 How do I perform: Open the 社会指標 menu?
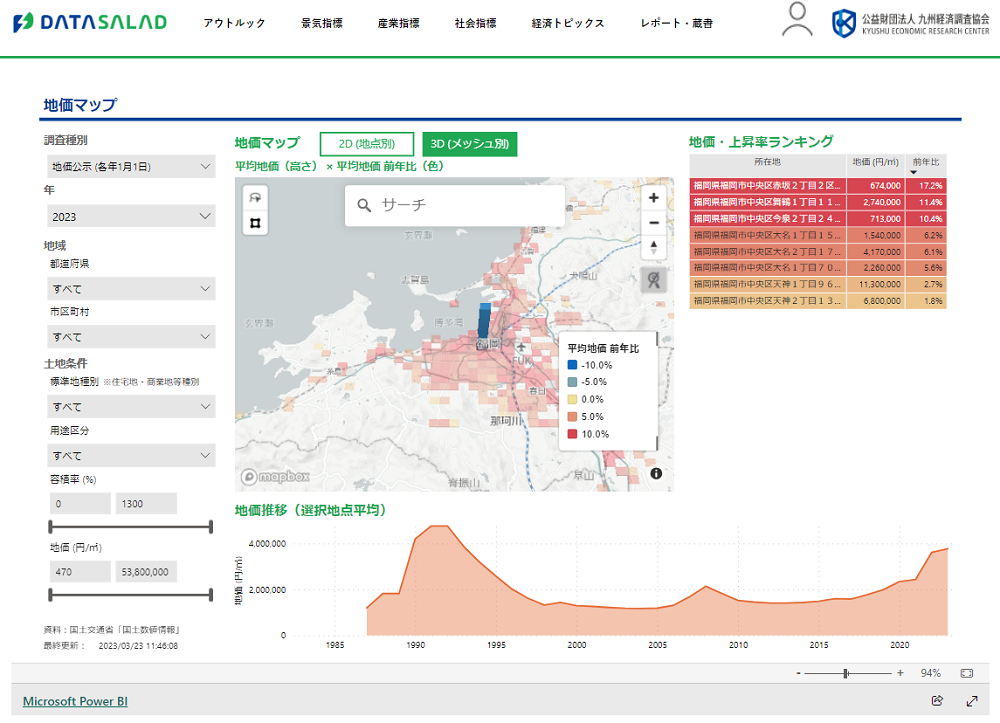[x=475, y=23]
